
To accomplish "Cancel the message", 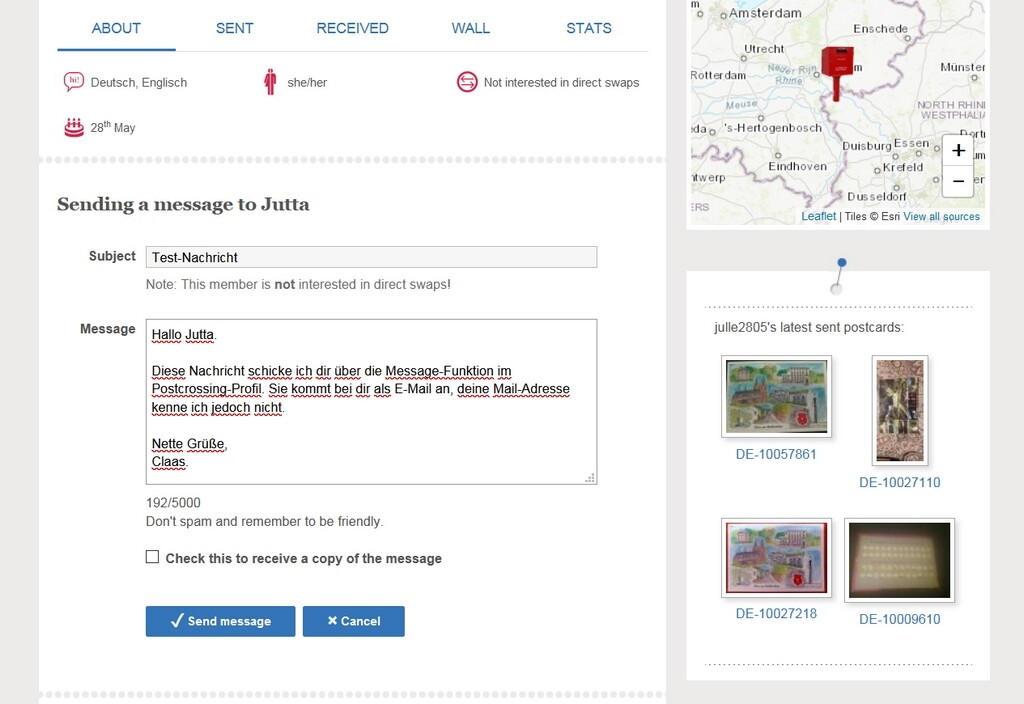I will (x=353, y=621).
